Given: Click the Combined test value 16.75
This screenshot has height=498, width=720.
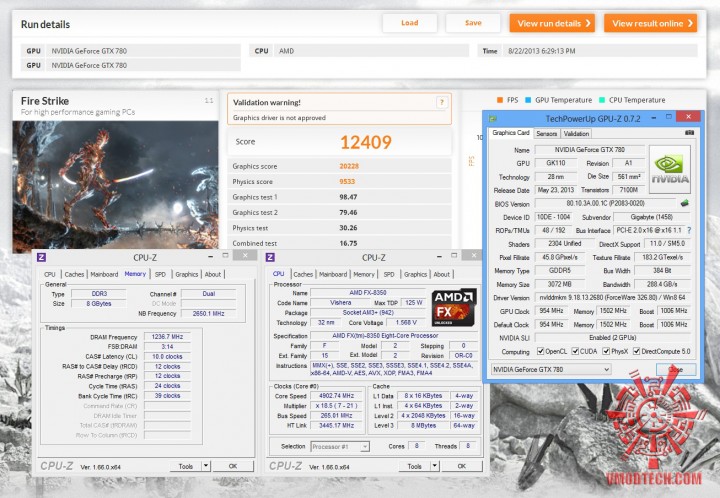Looking at the screenshot, I should pos(348,243).
